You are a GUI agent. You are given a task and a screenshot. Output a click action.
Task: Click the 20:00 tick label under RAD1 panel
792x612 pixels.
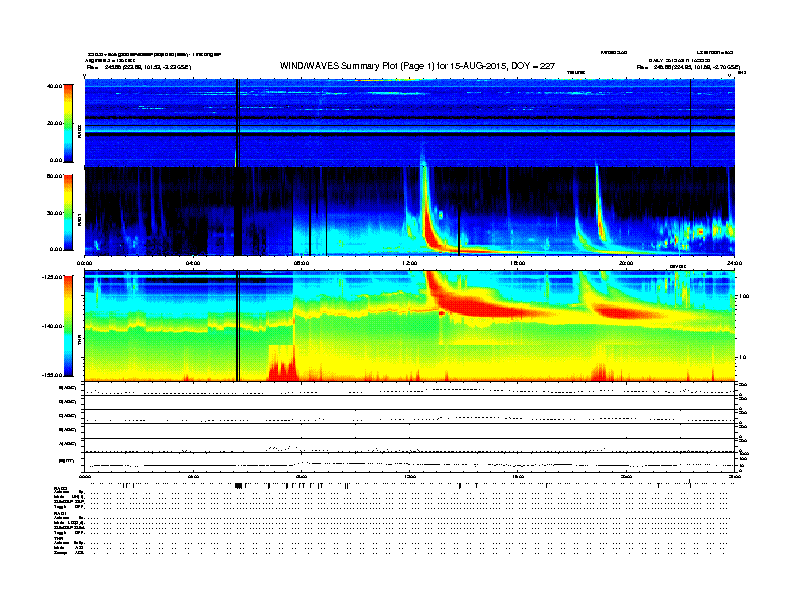(626, 263)
